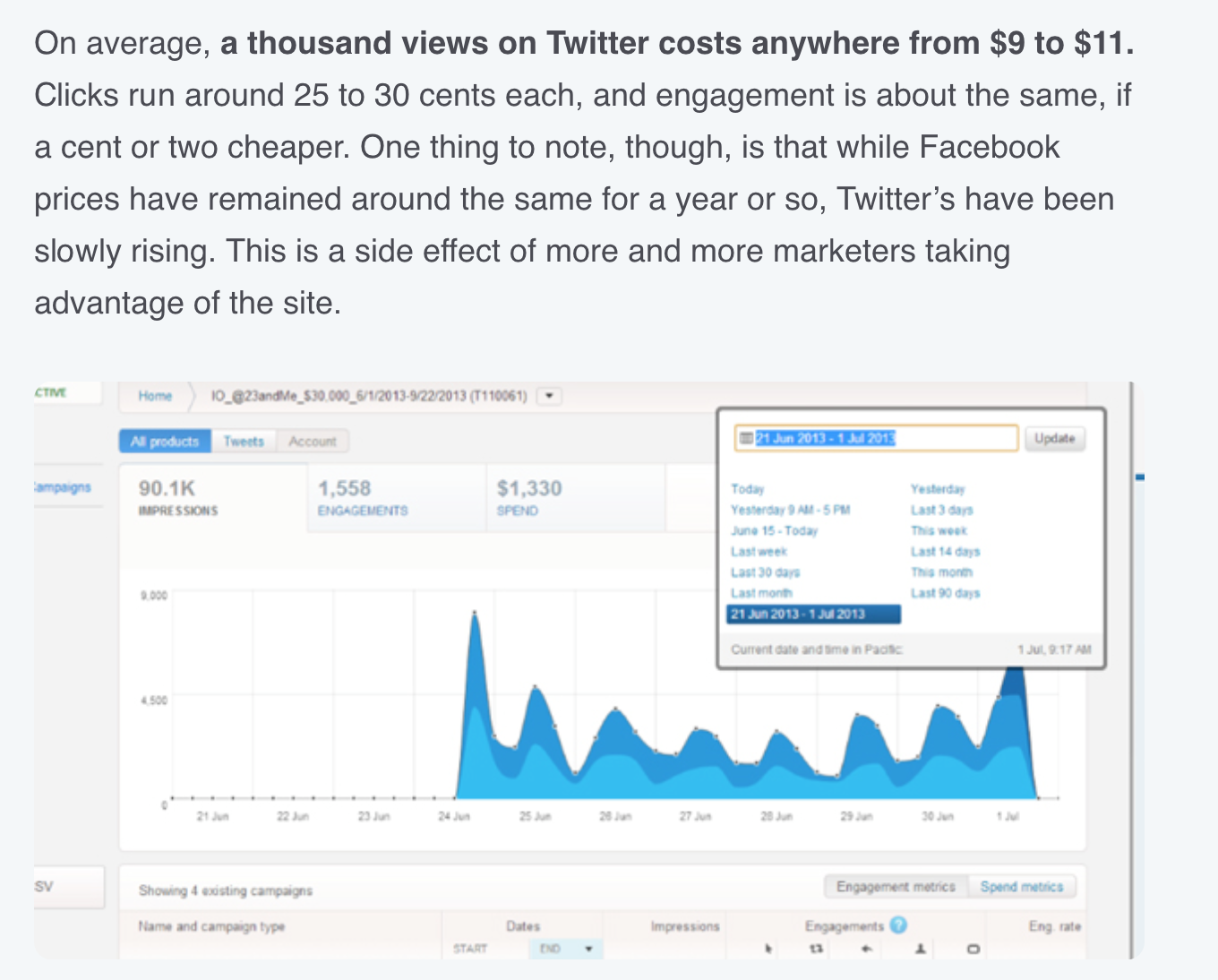The image size is (1218, 980).
Task: Click the Showing 4 existing campaigns text
Action: [226, 890]
